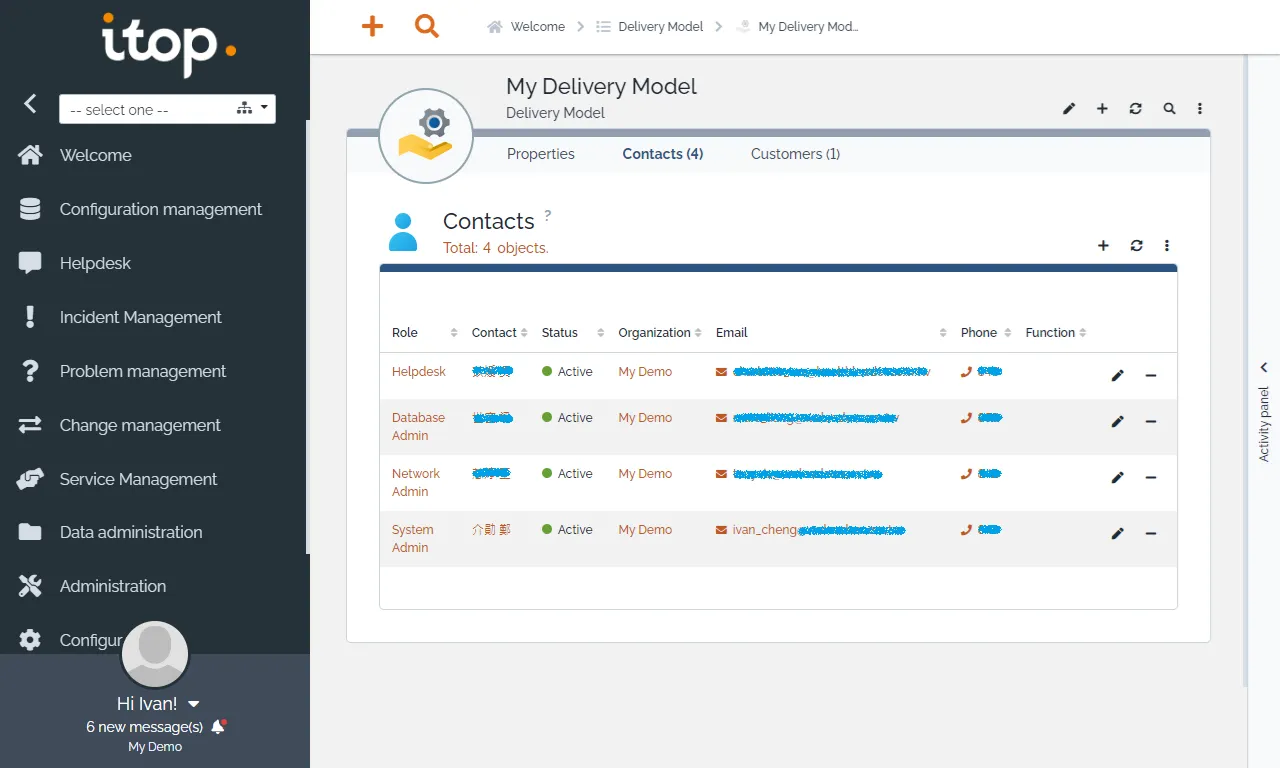The image size is (1280, 768).
Task: Open global search magnifier icon
Action: point(427,27)
